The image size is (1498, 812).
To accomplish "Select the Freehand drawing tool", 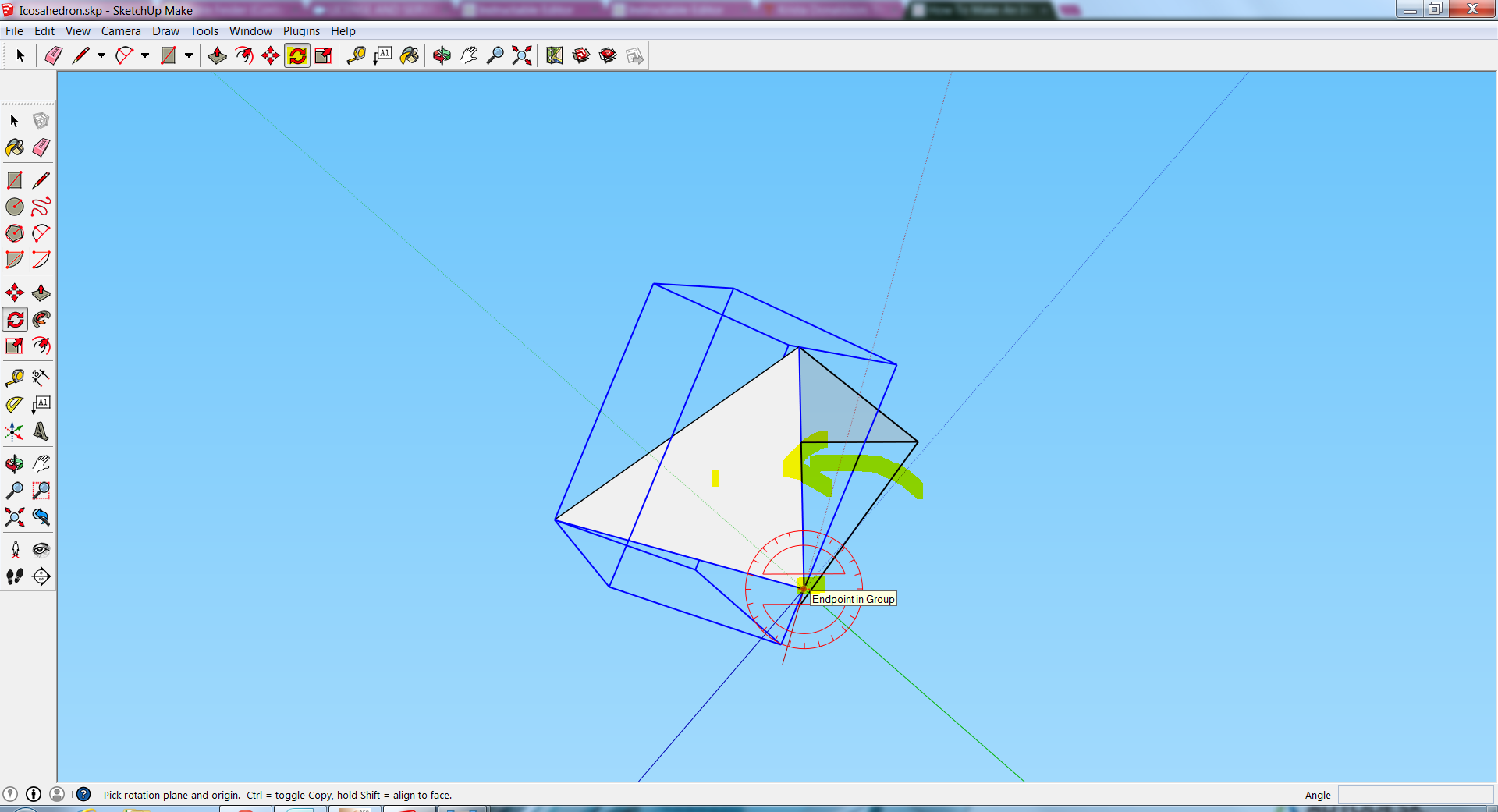I will (41, 207).
